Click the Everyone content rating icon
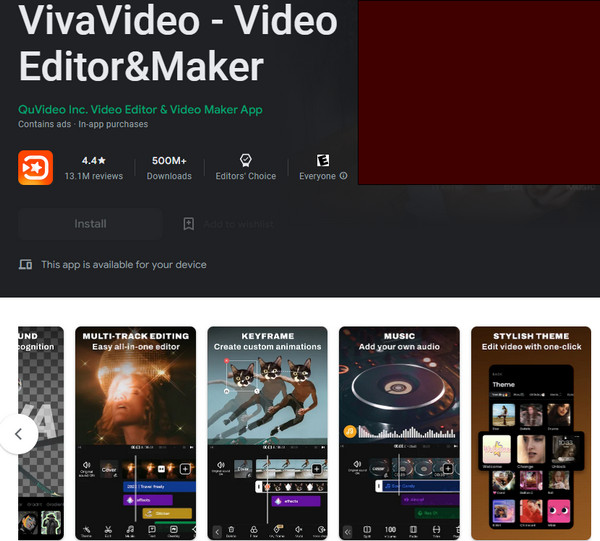 click(323, 160)
